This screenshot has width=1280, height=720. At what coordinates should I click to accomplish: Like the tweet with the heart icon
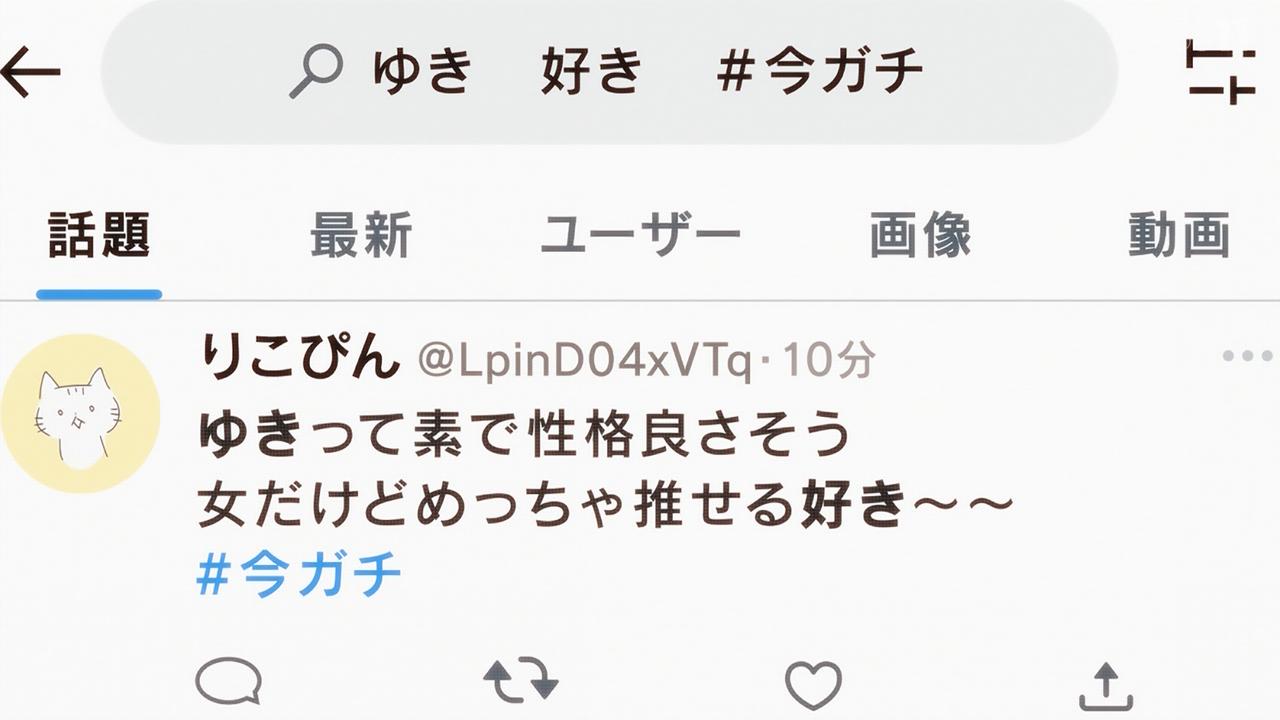[x=813, y=685]
